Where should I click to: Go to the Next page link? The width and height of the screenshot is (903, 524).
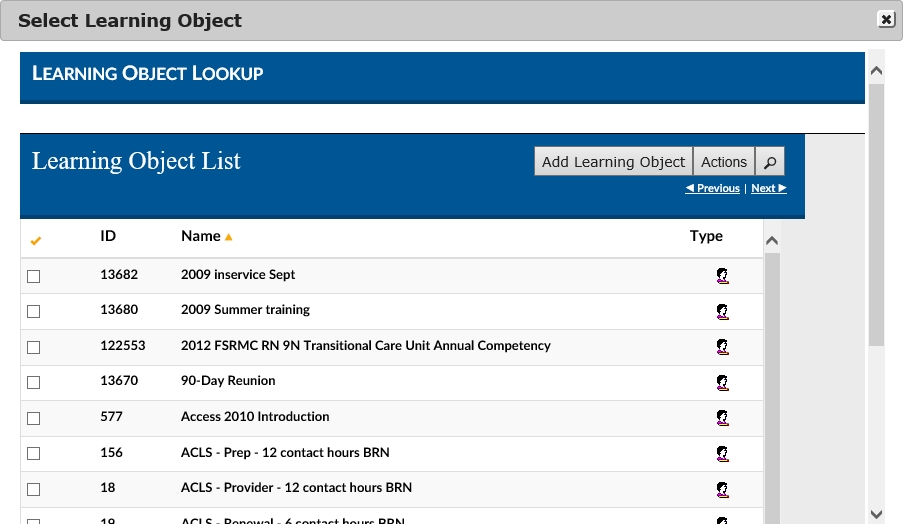[768, 188]
